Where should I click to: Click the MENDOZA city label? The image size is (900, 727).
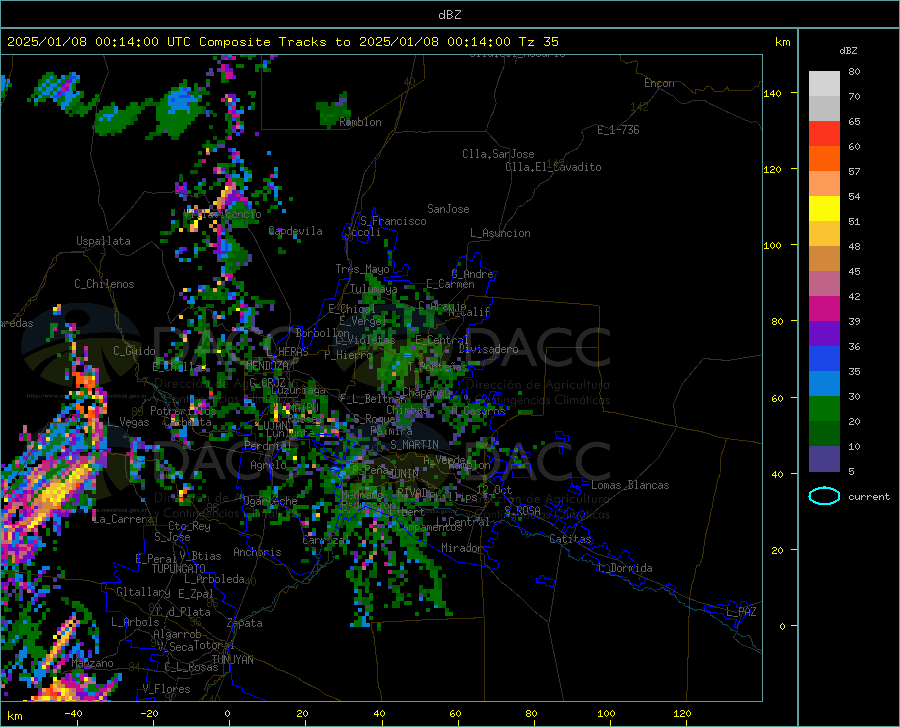[x=267, y=366]
